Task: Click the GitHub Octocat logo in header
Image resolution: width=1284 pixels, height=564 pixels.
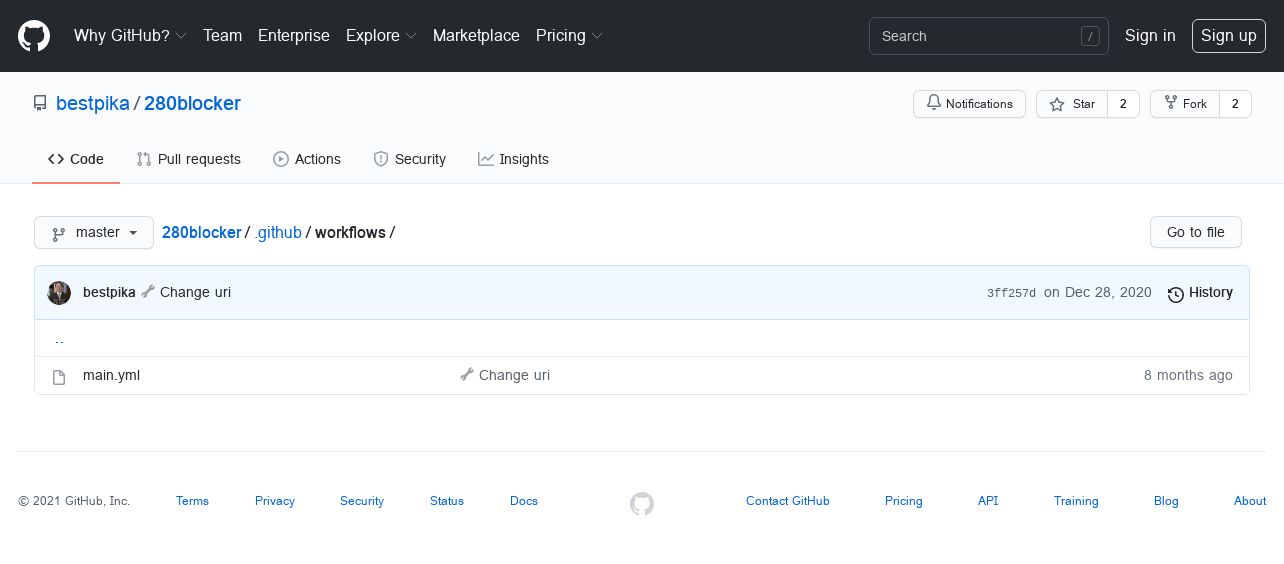Action: point(34,36)
